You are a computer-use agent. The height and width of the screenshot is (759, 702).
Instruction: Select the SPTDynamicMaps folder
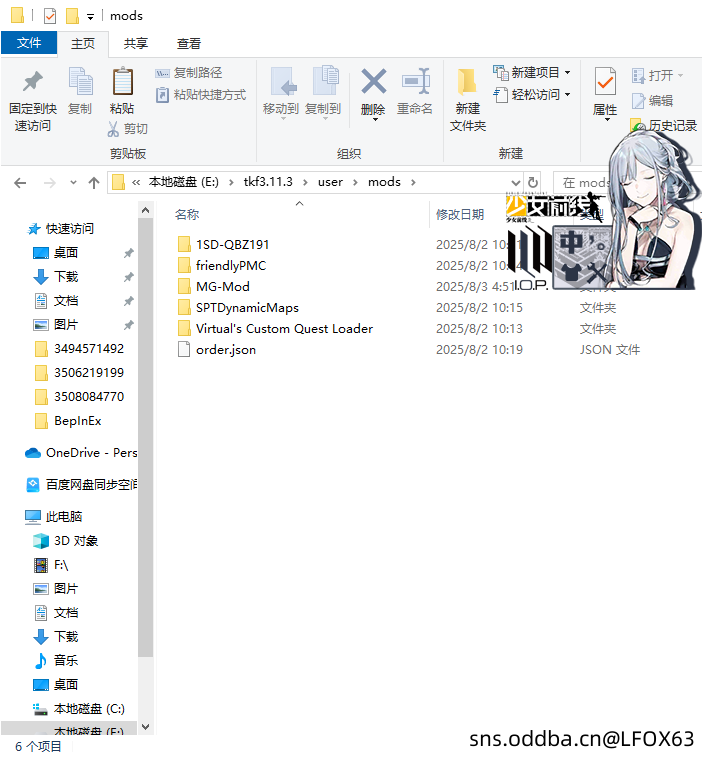(x=247, y=308)
